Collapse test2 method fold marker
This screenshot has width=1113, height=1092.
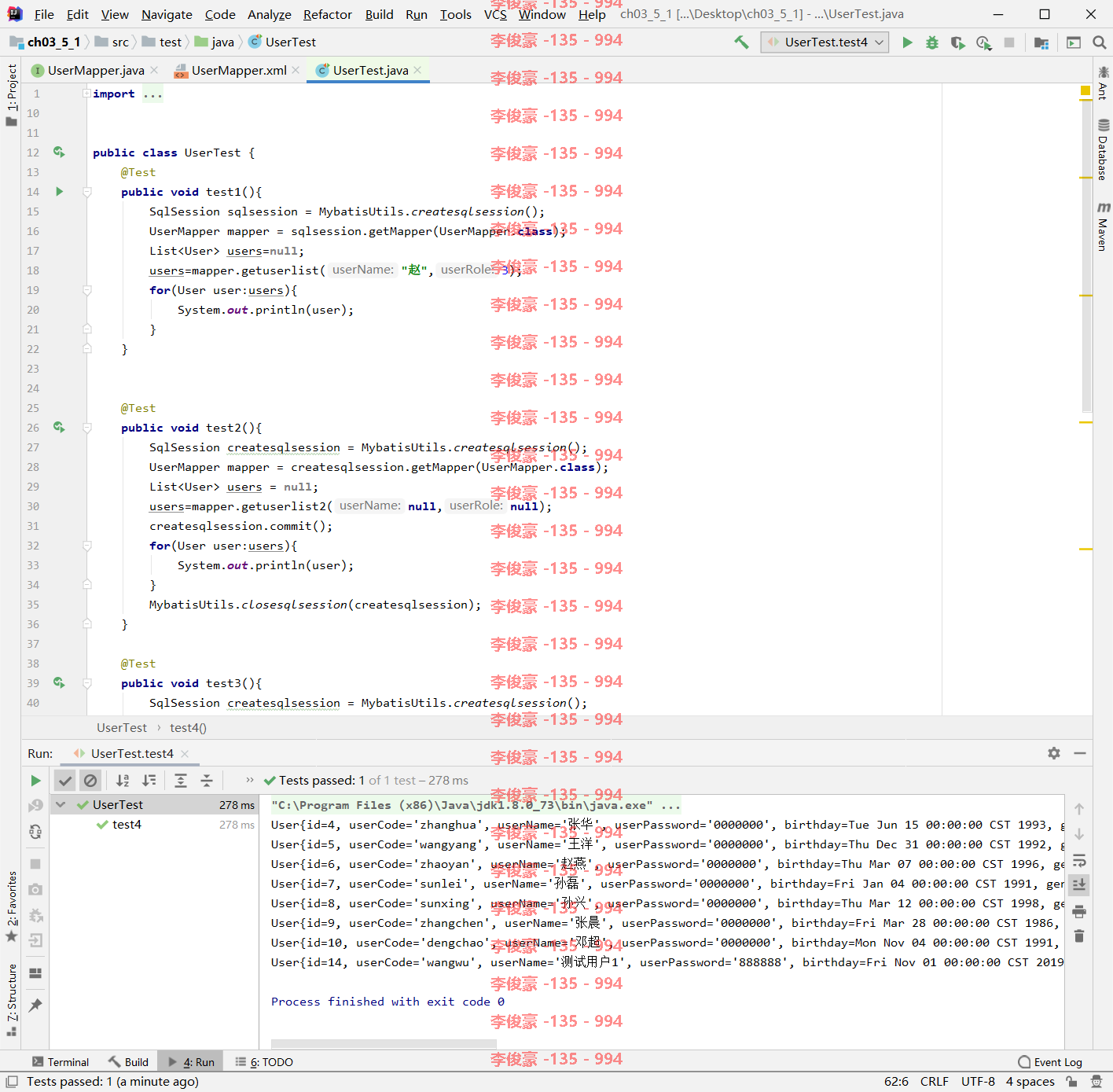coord(87,428)
